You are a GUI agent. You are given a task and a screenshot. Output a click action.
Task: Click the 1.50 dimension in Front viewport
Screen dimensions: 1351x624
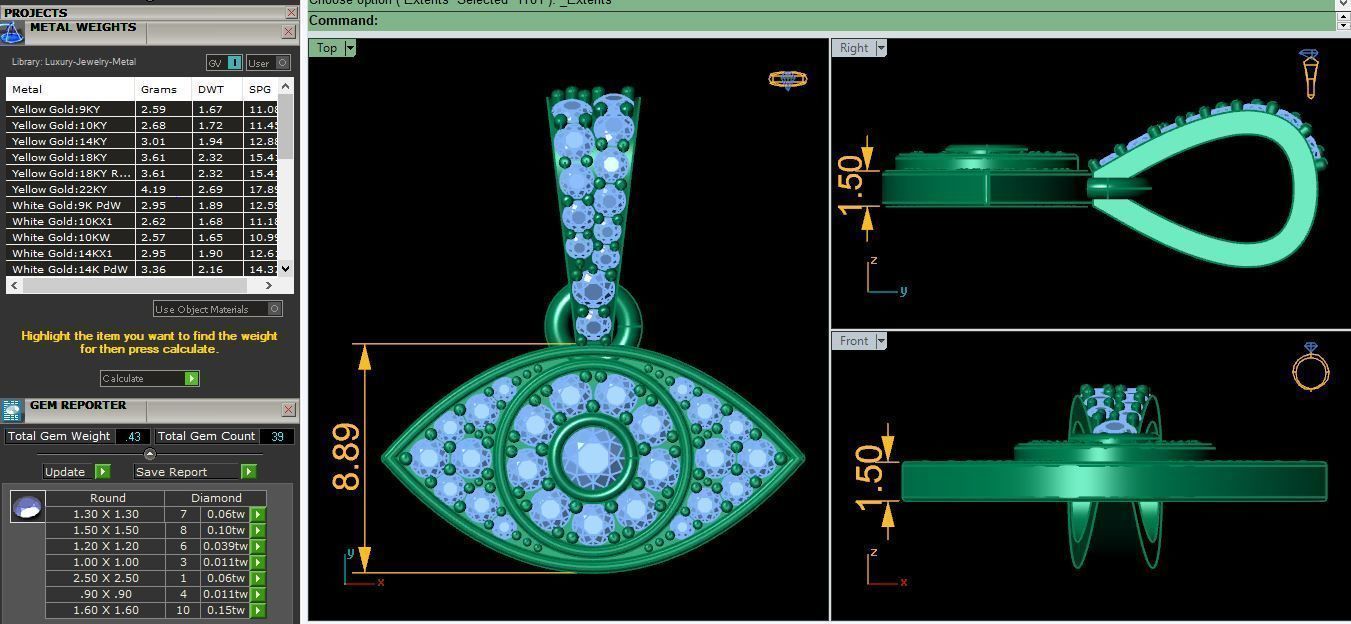[x=870, y=479]
